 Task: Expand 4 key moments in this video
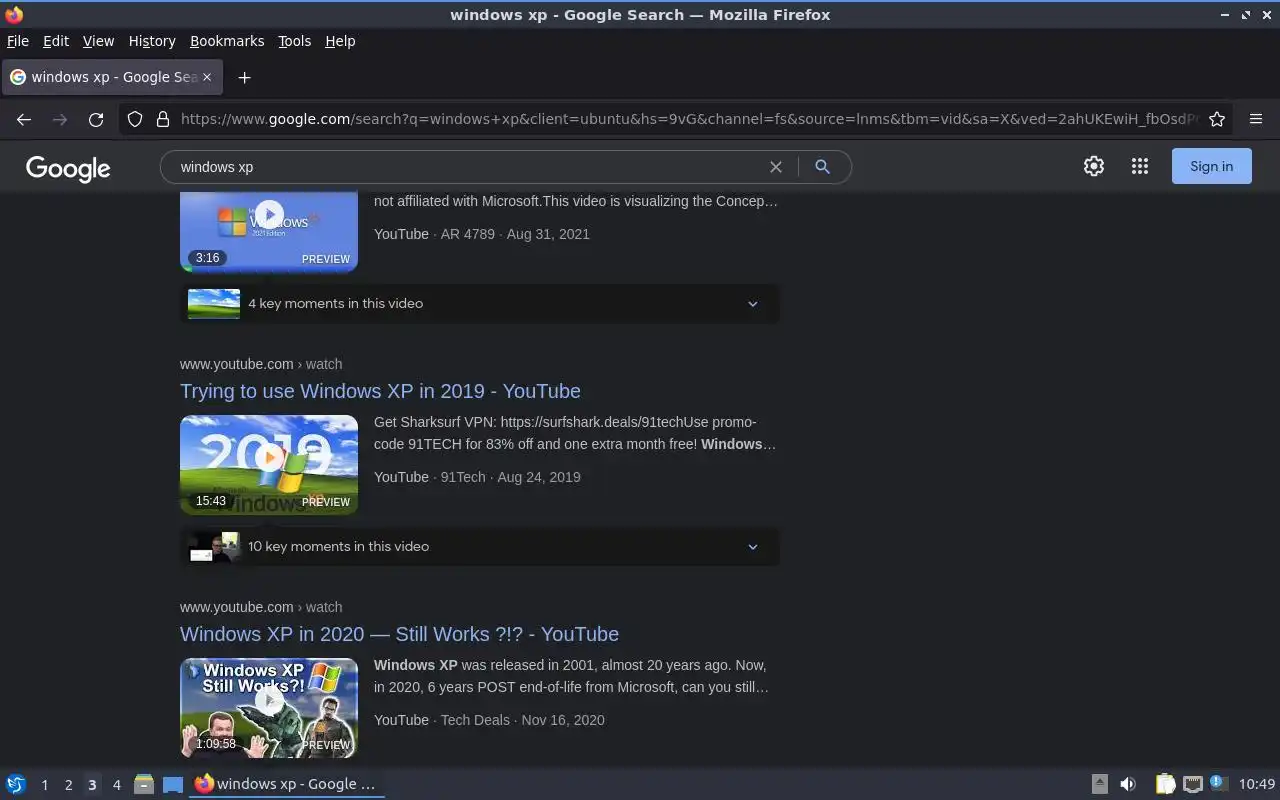click(480, 303)
